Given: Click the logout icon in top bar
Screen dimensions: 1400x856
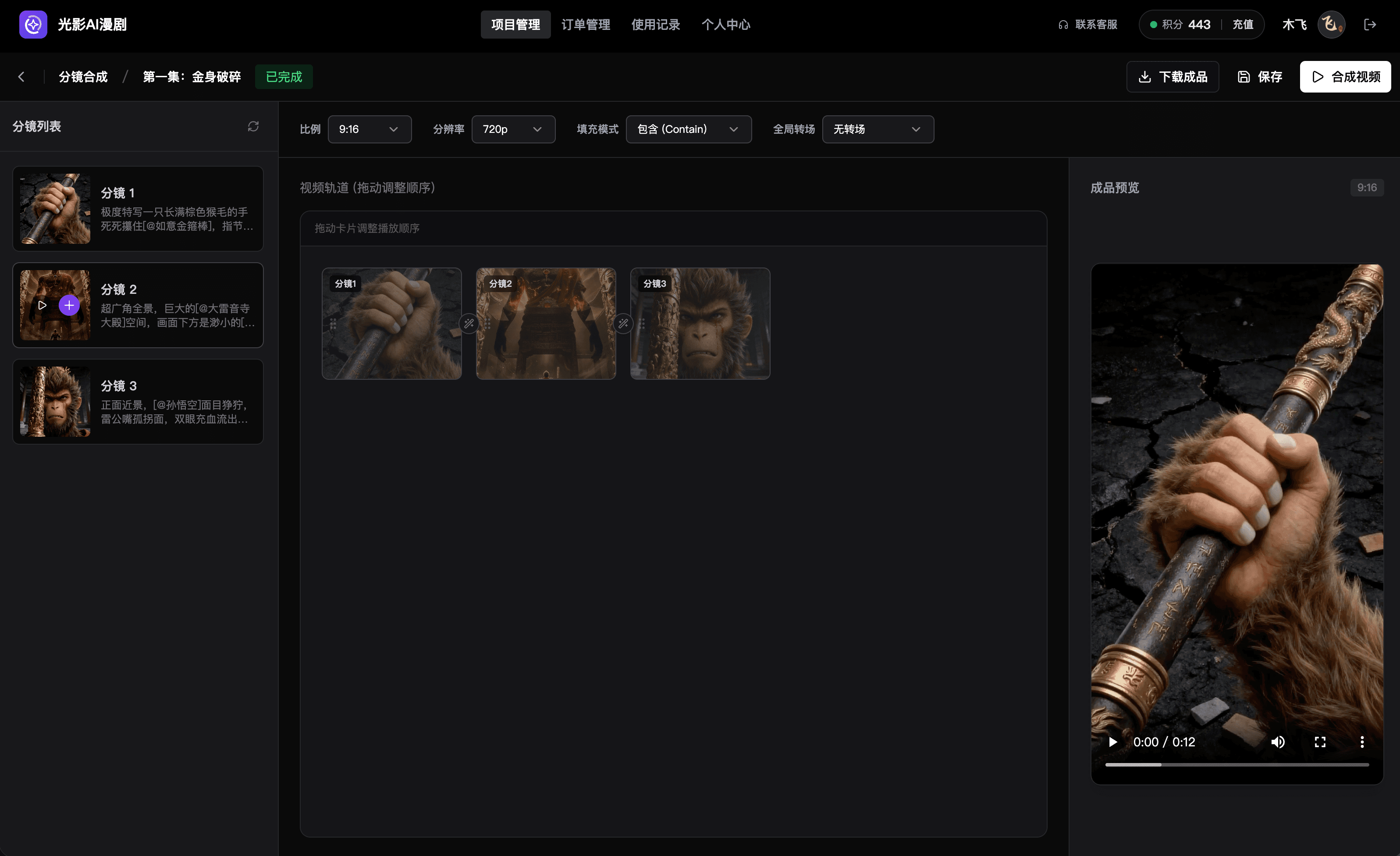Looking at the screenshot, I should (1370, 25).
